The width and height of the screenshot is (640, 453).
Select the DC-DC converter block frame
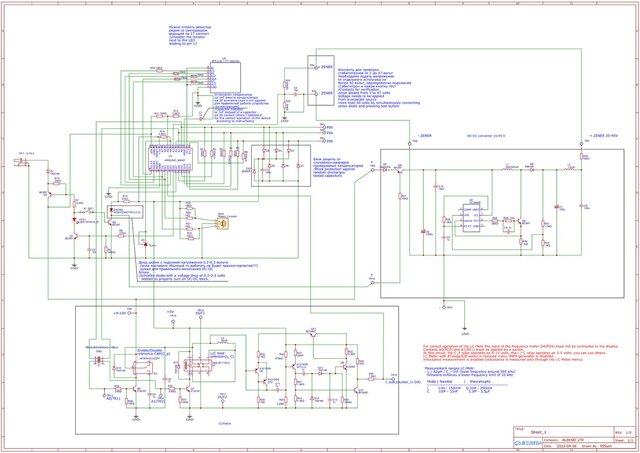click(502, 223)
